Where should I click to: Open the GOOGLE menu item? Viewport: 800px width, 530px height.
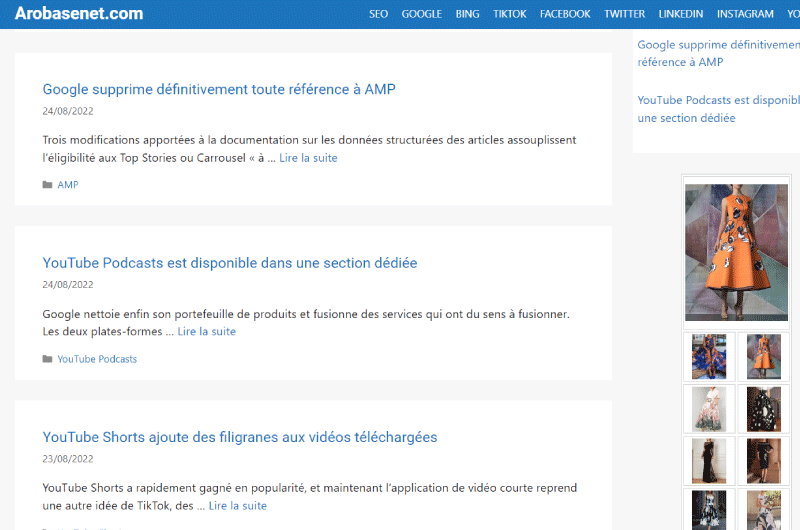click(421, 14)
